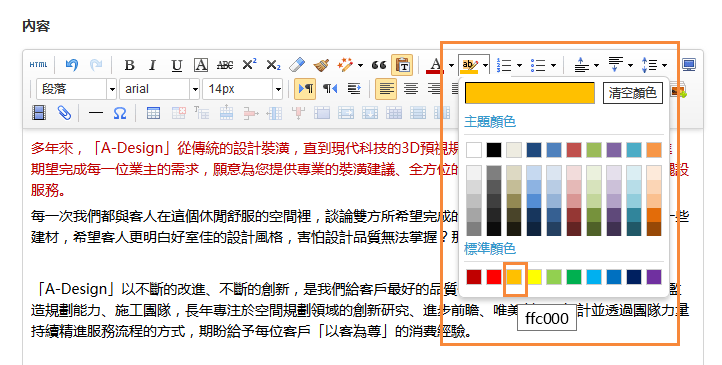This screenshot has height=365, width=722.
Task: Pick the purple standard color swatch
Action: (x=654, y=277)
